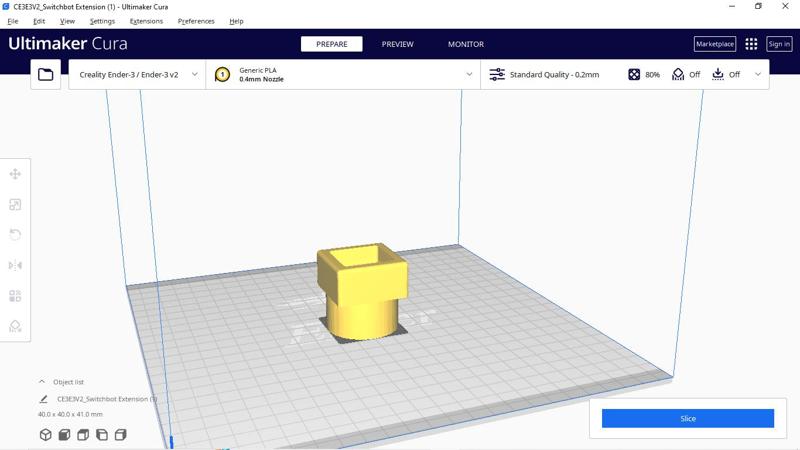Open the Help menu

(236, 21)
